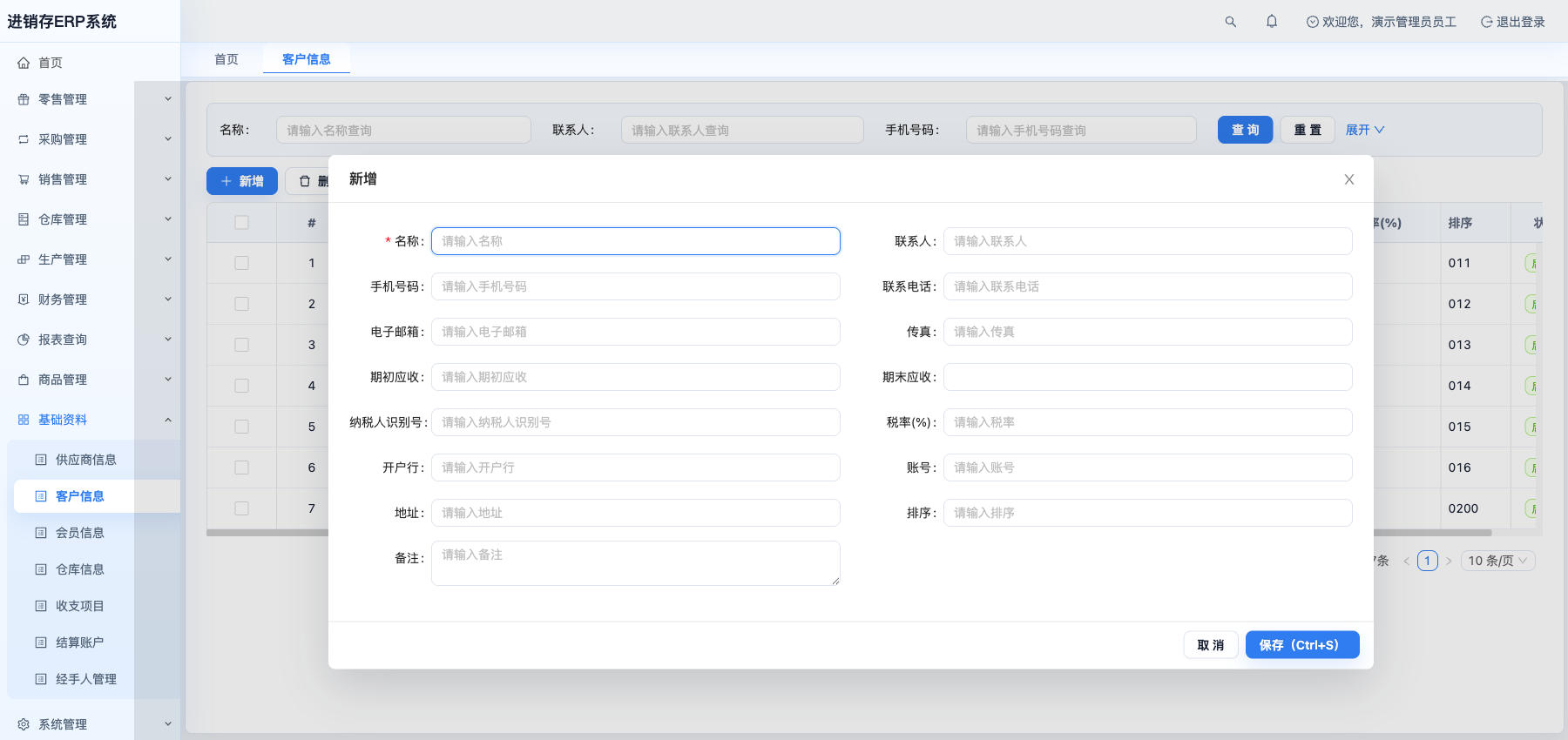Focus the 纳税人识别号 input field
This screenshot has height=740, width=1568.
tap(636, 422)
